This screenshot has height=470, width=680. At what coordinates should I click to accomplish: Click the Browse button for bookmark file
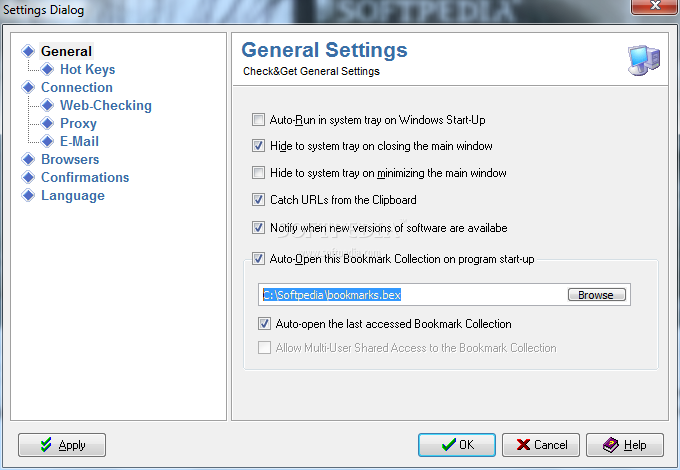pyautogui.click(x=597, y=295)
